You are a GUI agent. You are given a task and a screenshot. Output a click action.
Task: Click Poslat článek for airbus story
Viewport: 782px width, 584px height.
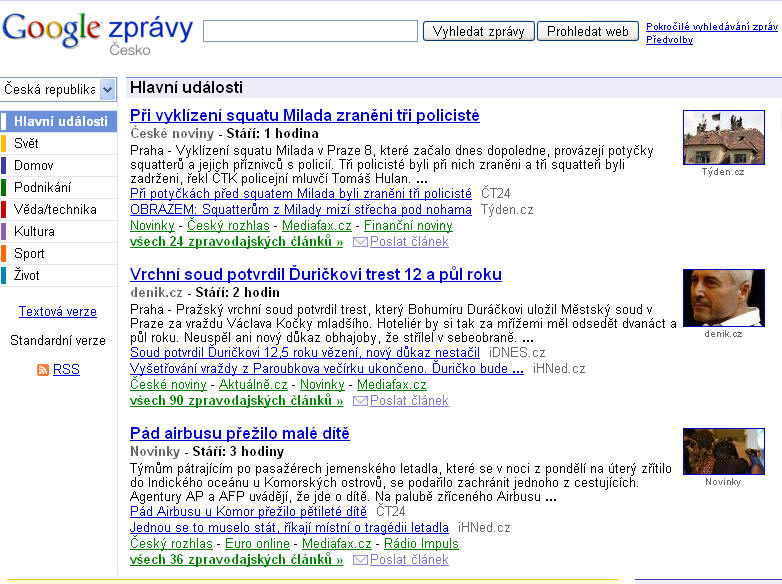pyautogui.click(x=409, y=560)
